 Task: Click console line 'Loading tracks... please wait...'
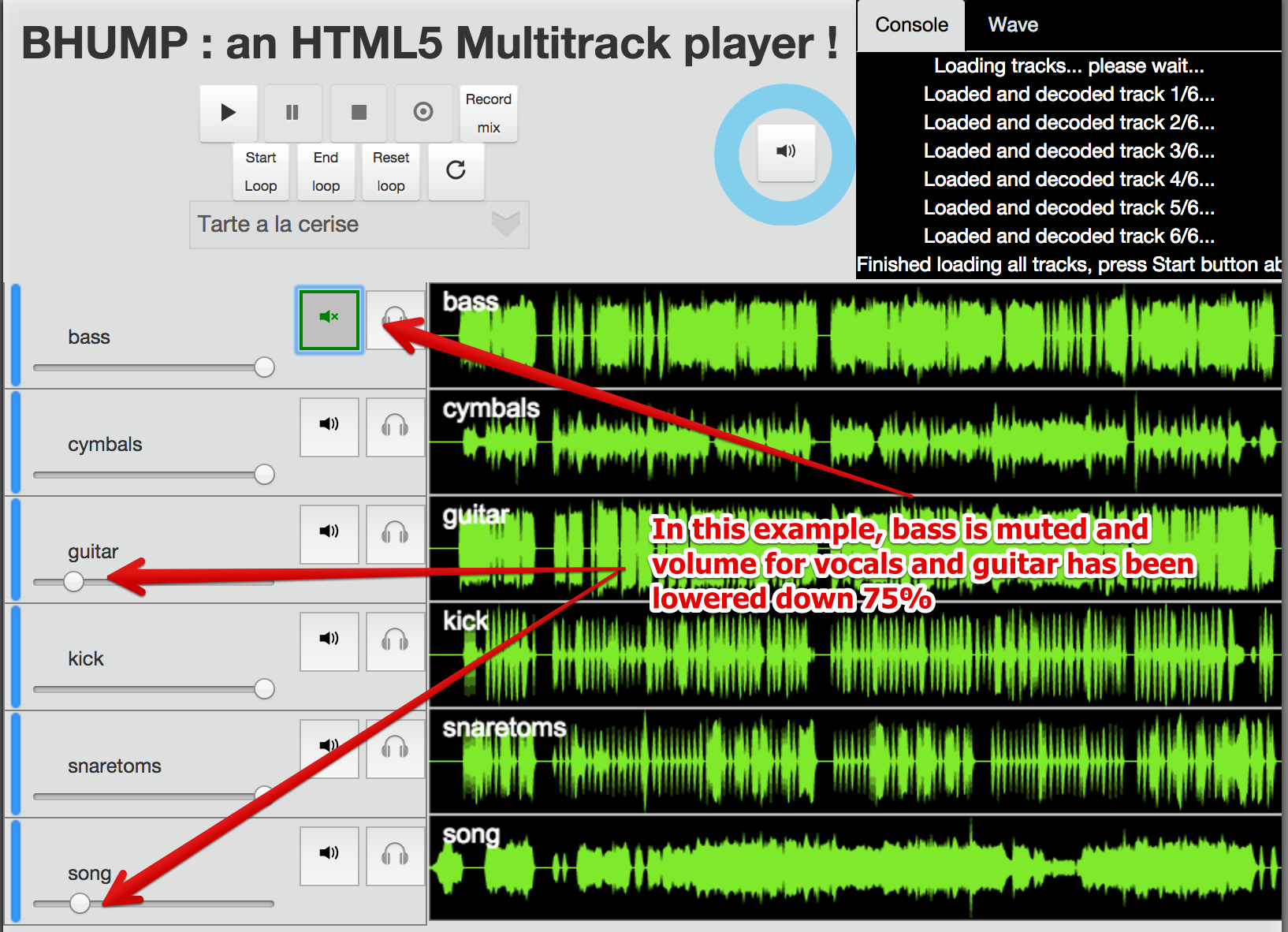[1069, 66]
